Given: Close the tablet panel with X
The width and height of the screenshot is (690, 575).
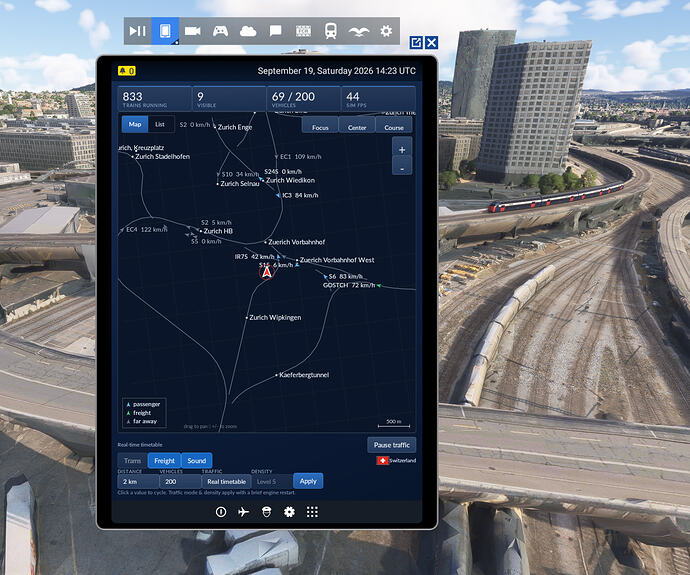Looking at the screenshot, I should pos(432,43).
